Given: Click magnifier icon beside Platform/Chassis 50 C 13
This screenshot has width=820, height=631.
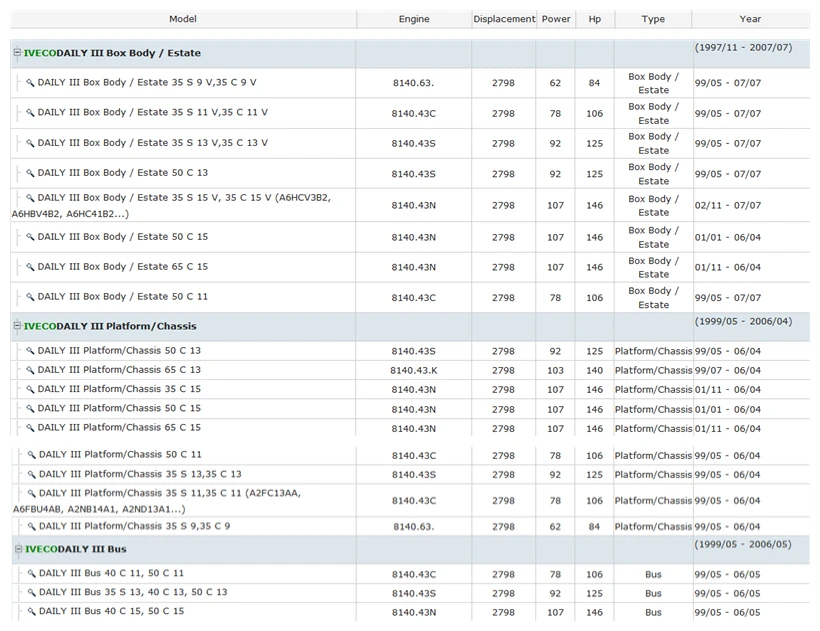Looking at the screenshot, I should coord(30,351).
